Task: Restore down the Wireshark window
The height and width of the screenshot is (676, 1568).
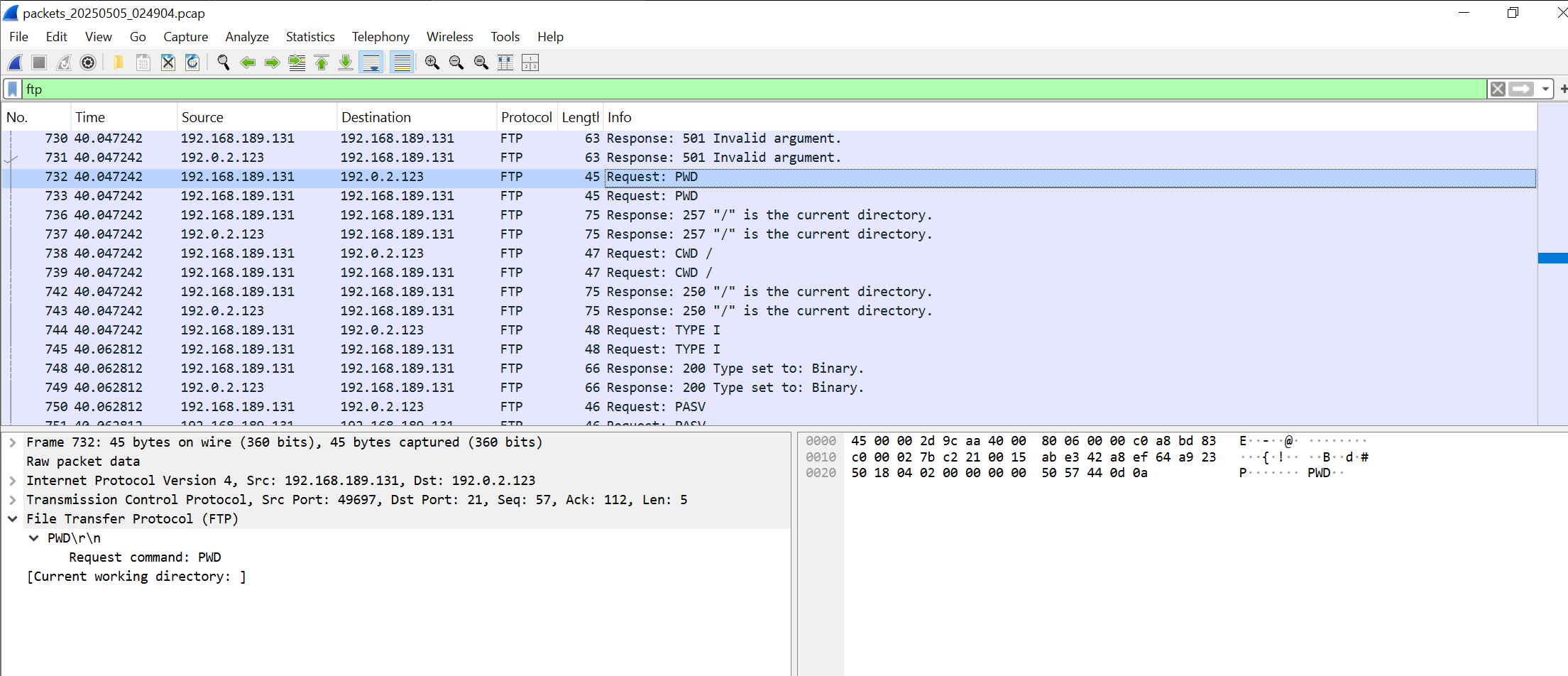Action: [1513, 13]
